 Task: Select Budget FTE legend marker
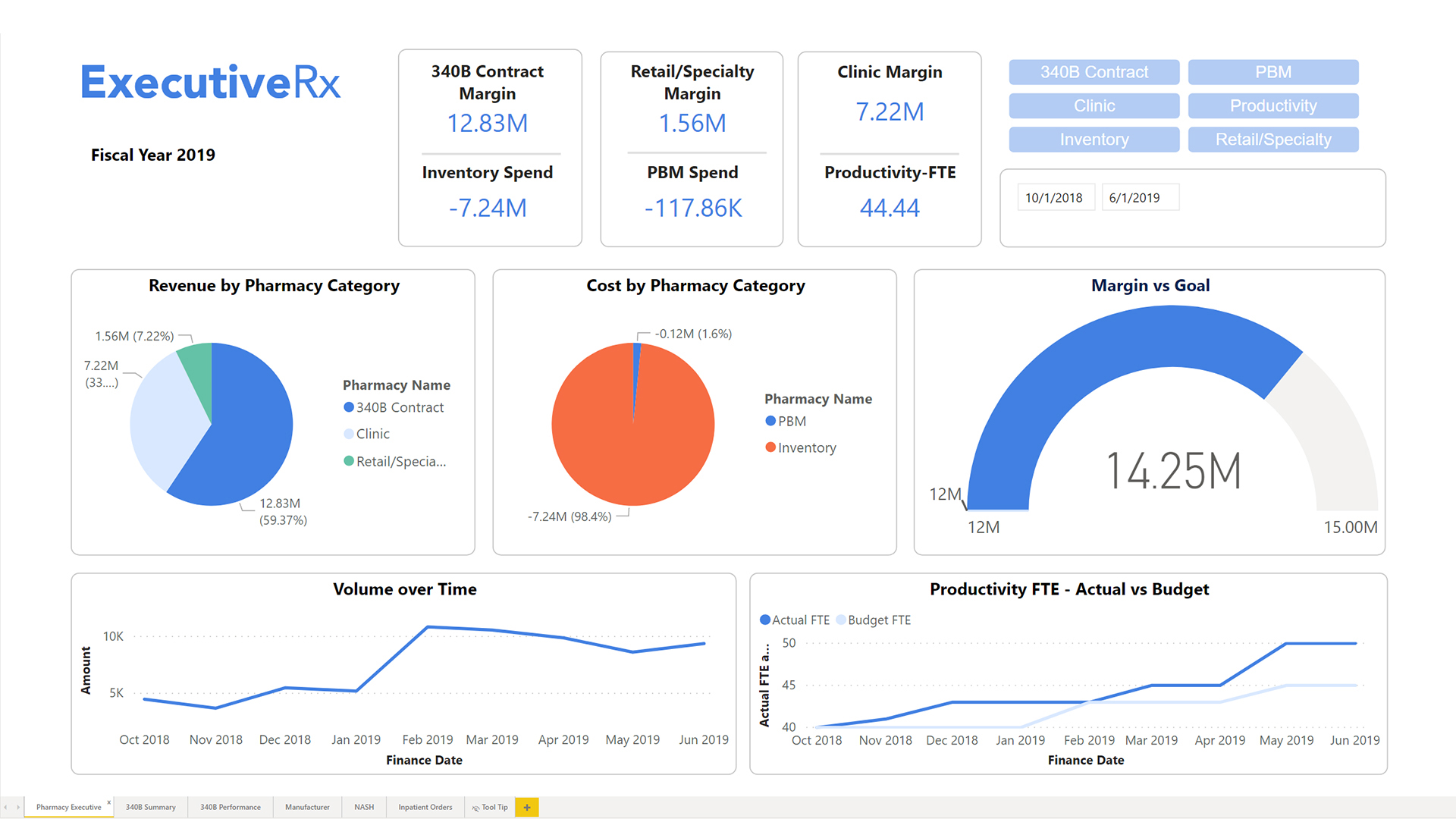(841, 620)
